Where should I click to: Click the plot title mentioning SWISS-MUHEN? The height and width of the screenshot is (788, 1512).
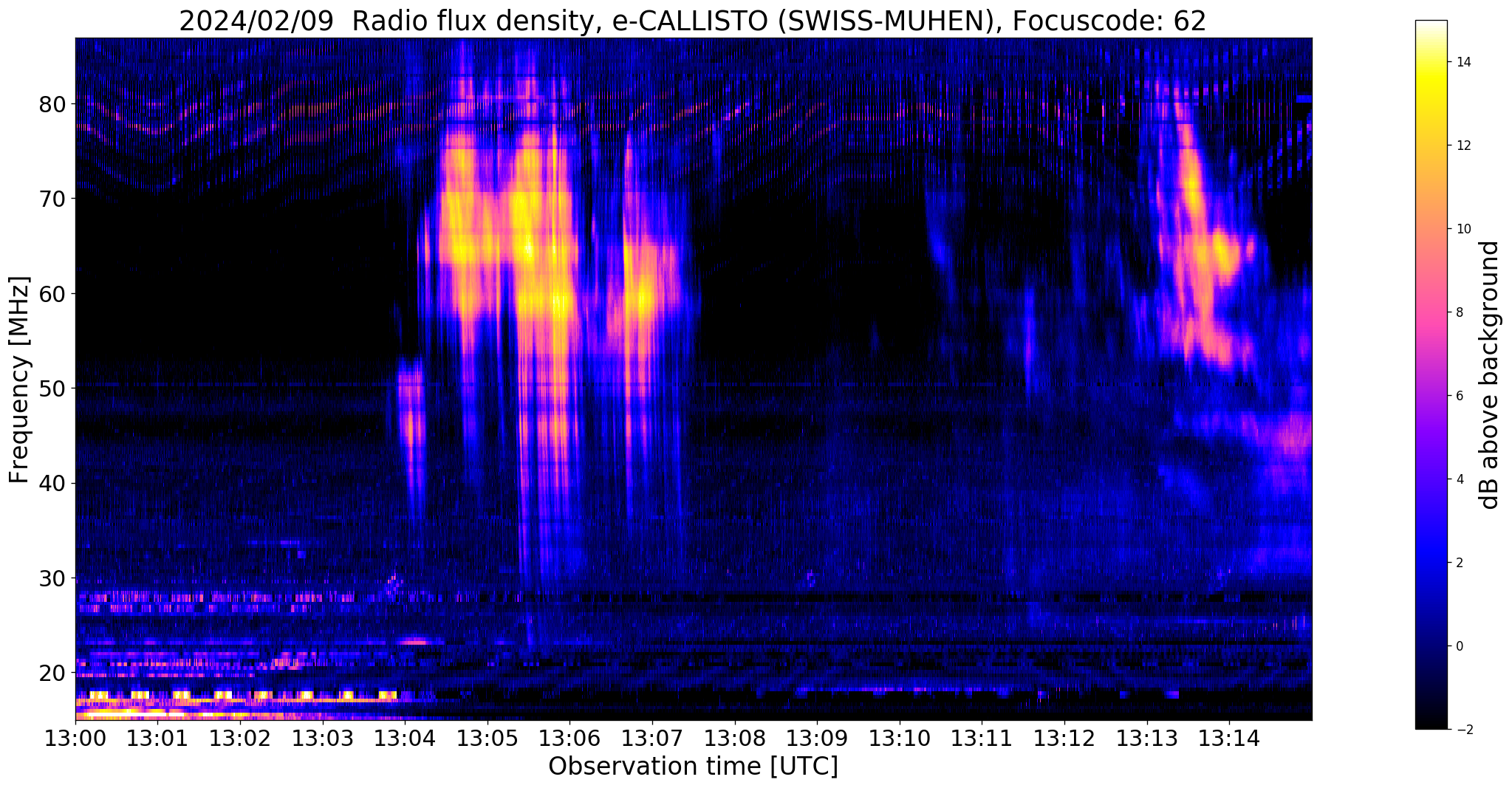pyautogui.click(x=692, y=21)
